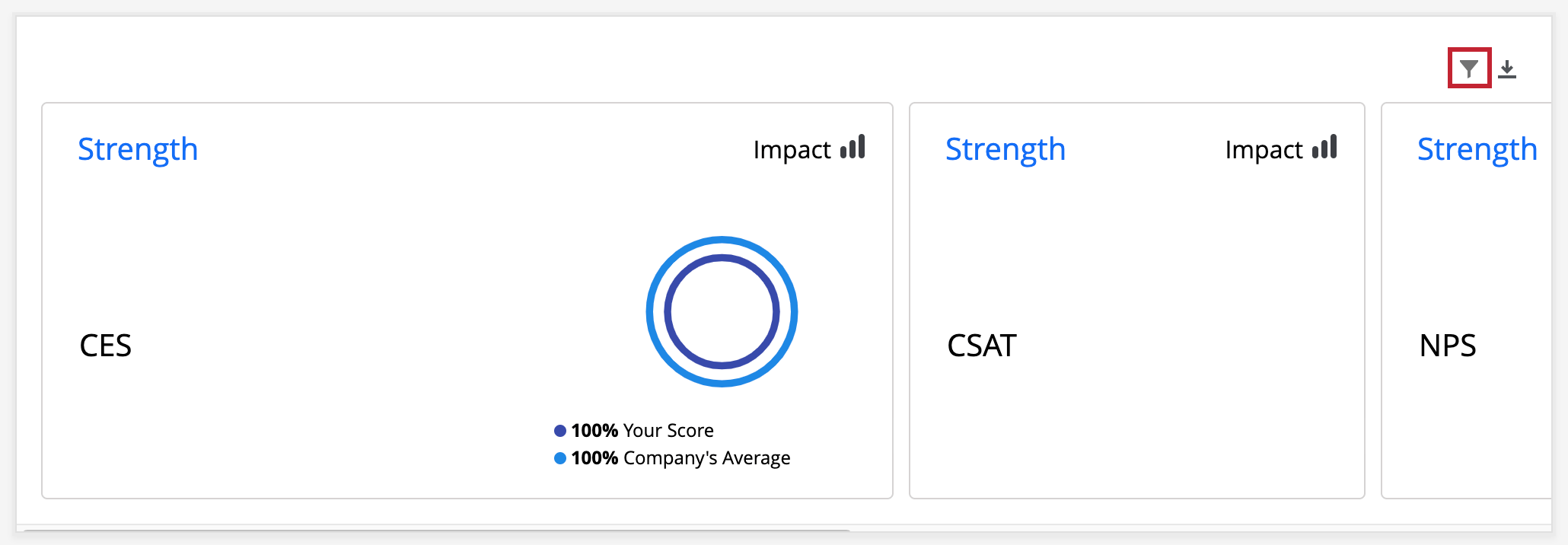Click the Impact label on CES card
The image size is (1568, 545).
click(792, 150)
